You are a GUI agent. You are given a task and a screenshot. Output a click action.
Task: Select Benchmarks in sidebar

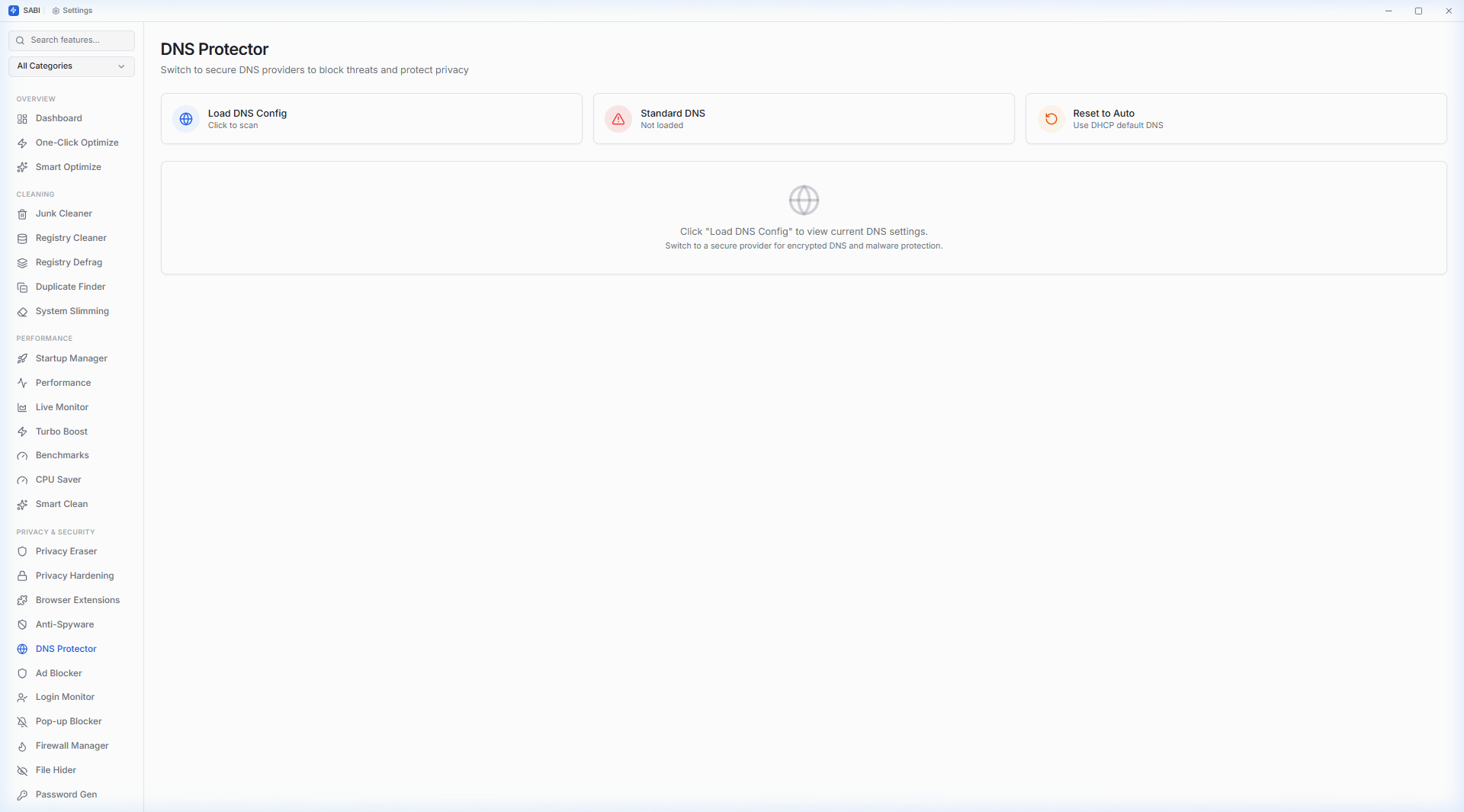[62, 455]
